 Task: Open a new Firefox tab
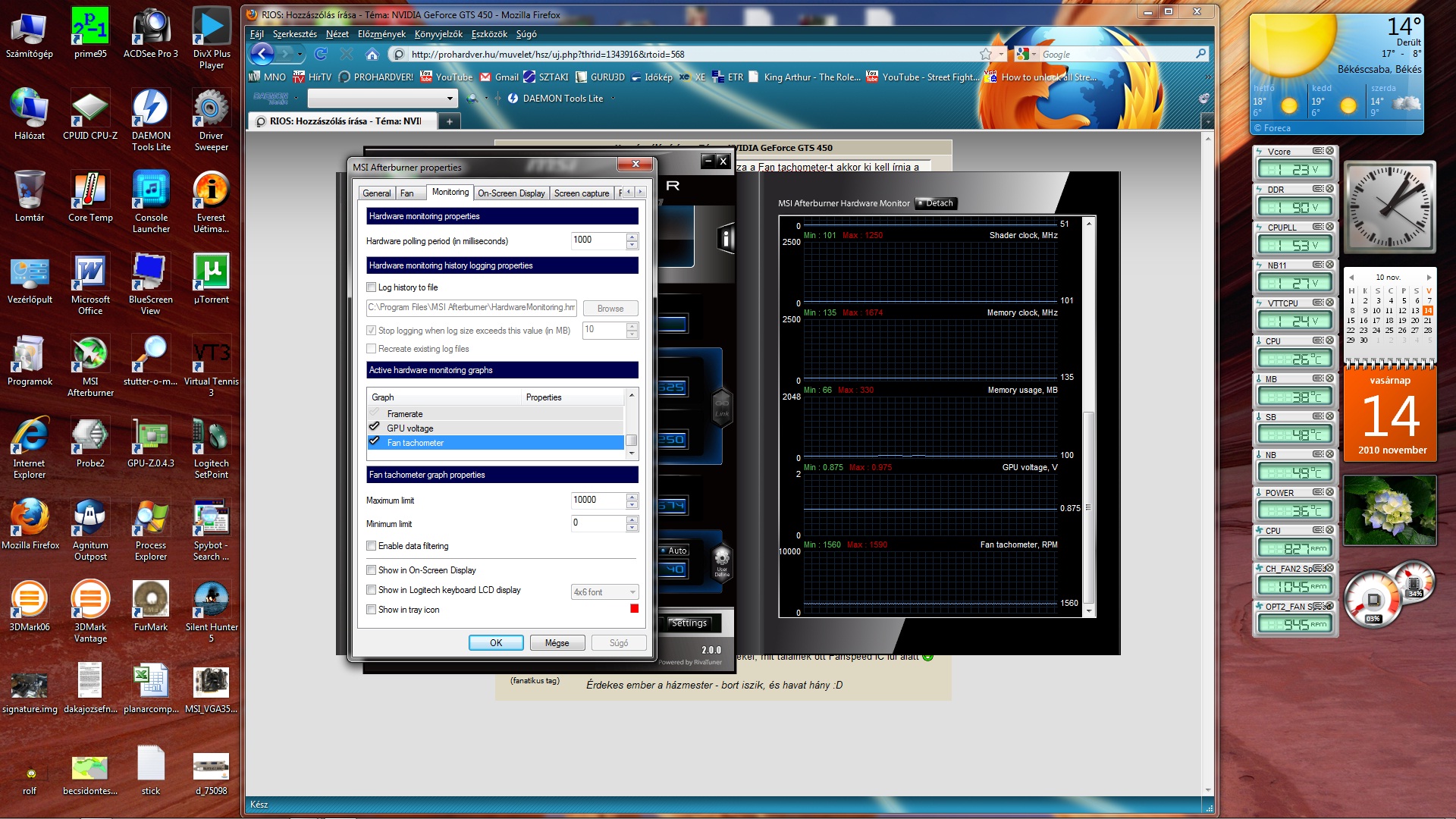click(449, 121)
